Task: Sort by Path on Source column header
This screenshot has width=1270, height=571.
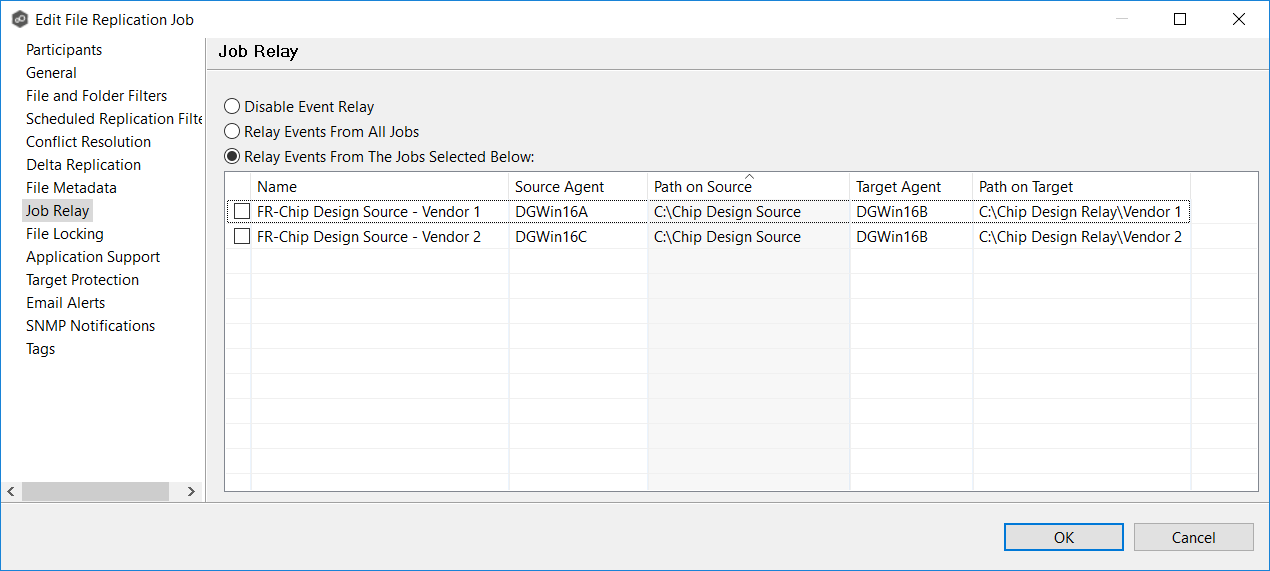Action: pyautogui.click(x=702, y=187)
